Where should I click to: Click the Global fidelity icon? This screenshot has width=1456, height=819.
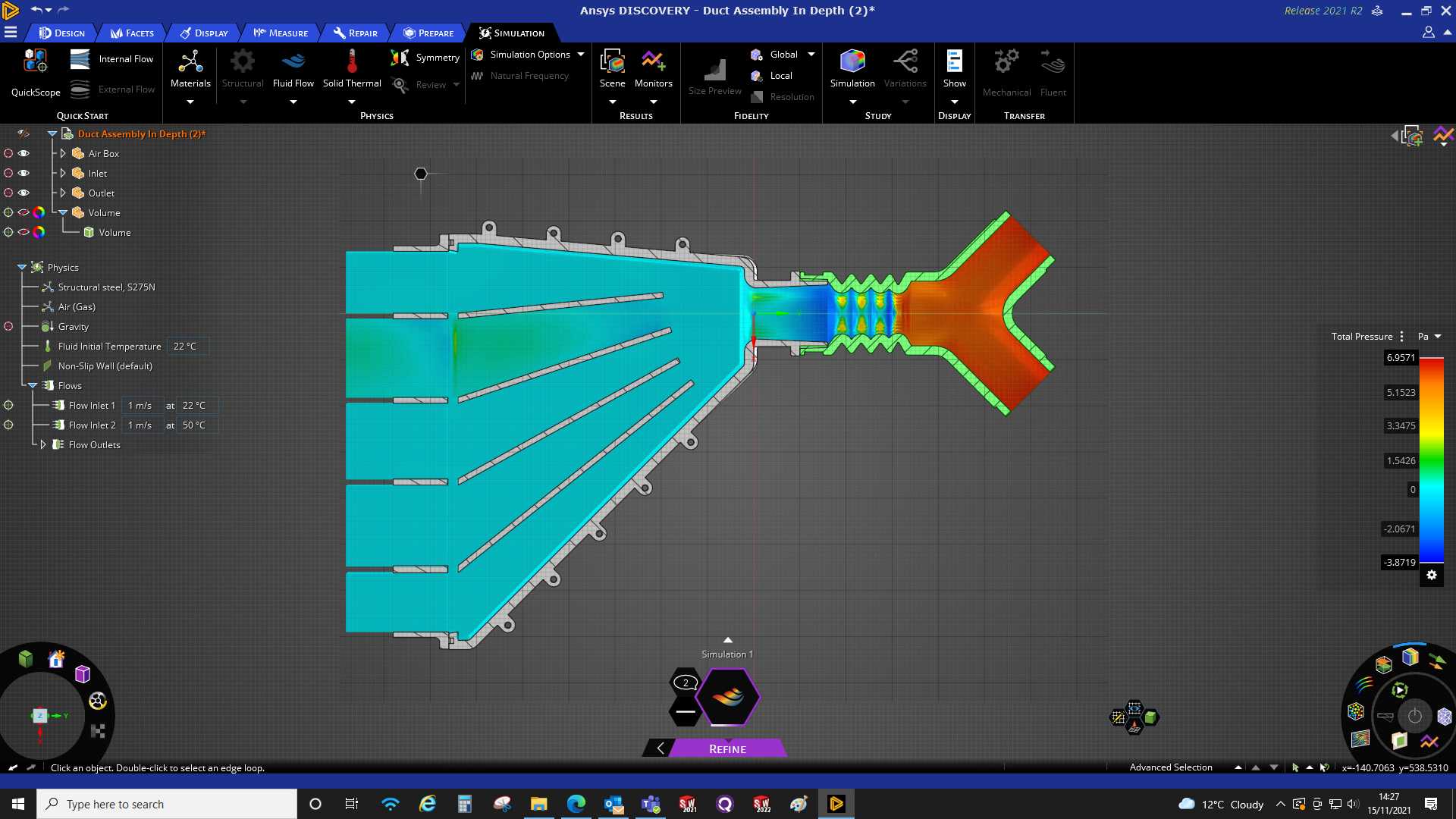point(756,55)
